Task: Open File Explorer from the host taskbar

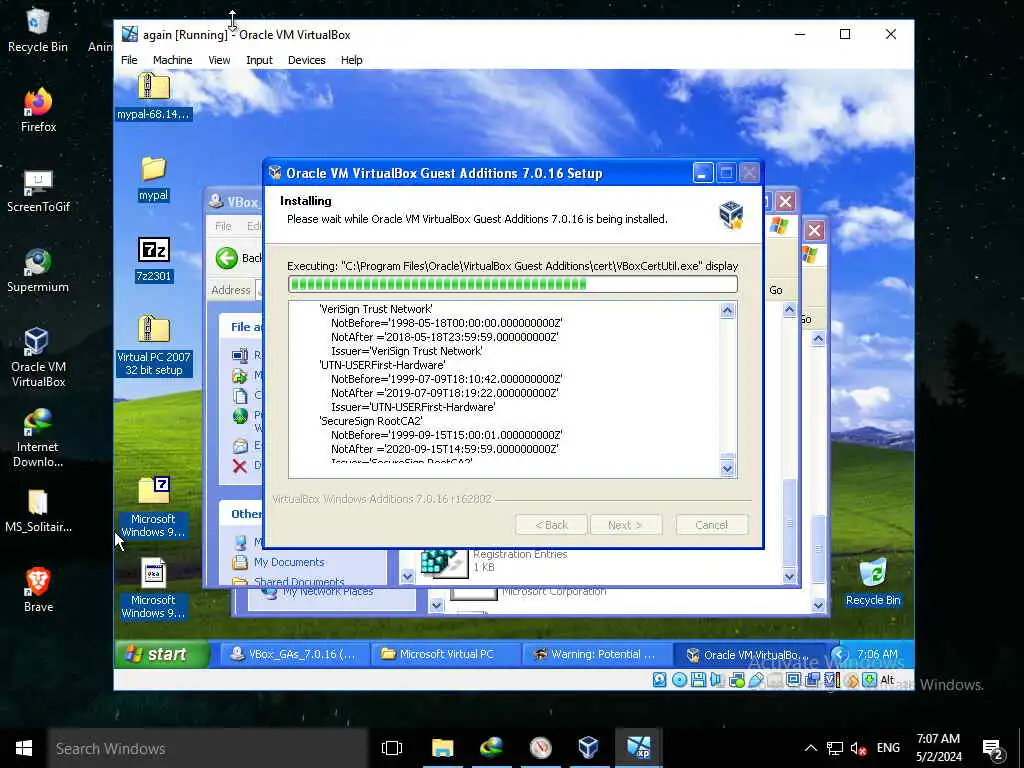Action: 442,748
